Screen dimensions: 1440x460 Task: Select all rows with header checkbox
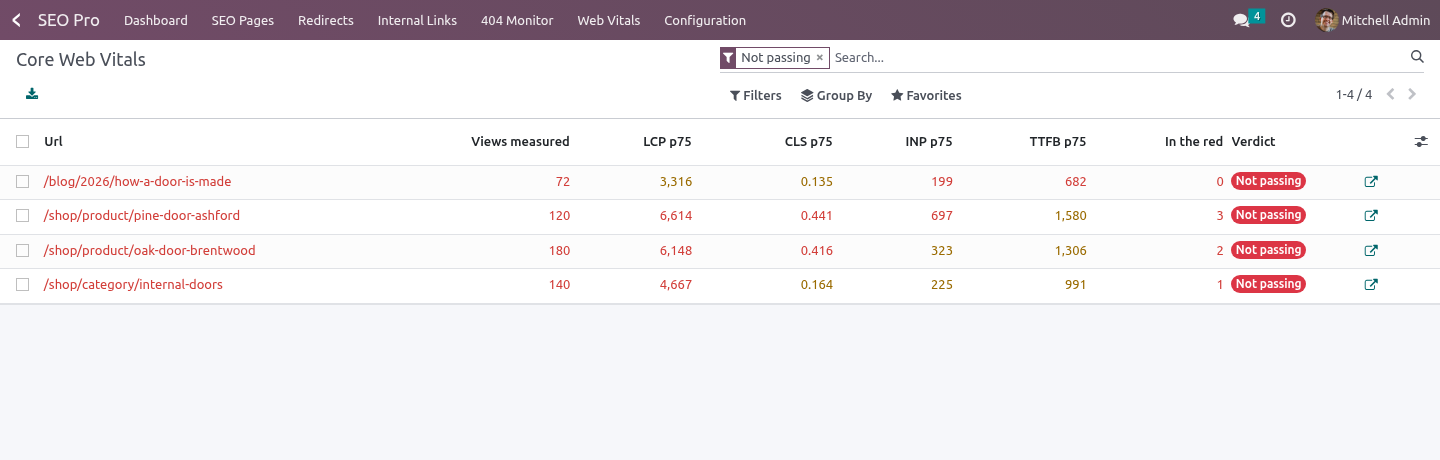(x=22, y=142)
